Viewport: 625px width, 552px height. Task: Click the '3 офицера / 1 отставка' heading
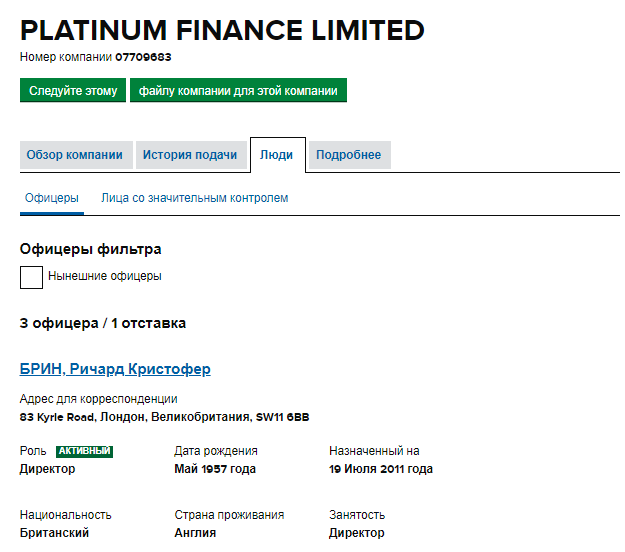(x=102, y=323)
